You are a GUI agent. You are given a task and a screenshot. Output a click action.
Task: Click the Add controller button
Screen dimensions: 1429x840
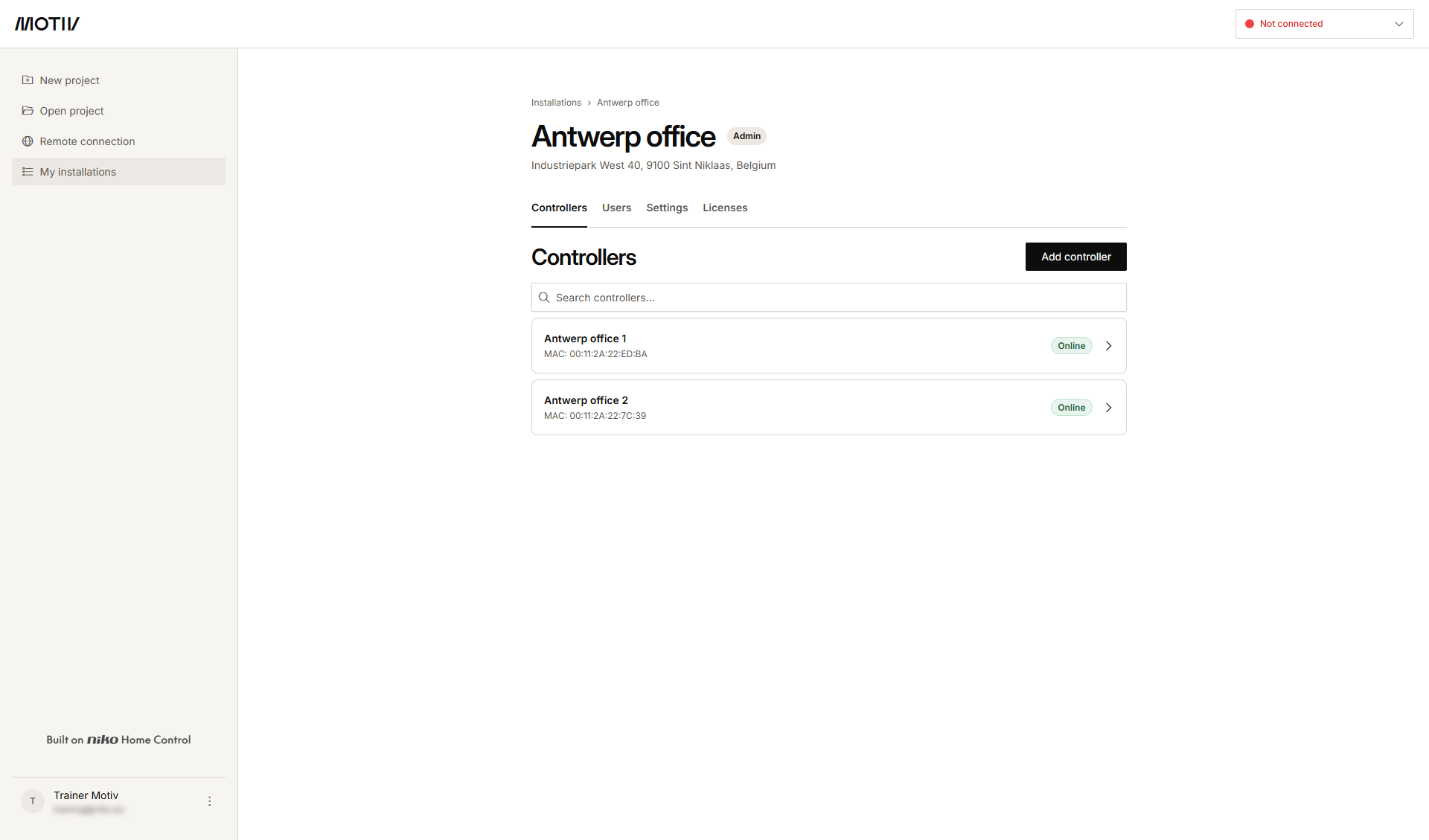tap(1075, 257)
